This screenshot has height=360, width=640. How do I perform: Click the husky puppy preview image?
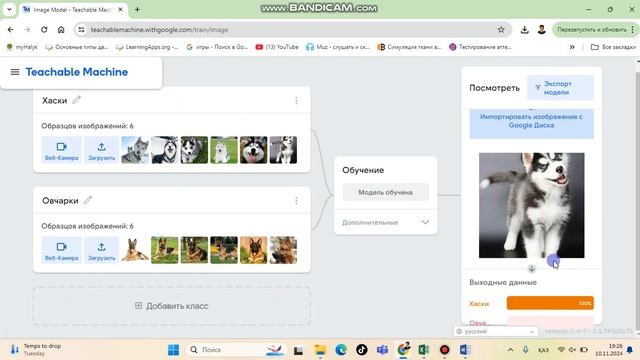(531, 205)
